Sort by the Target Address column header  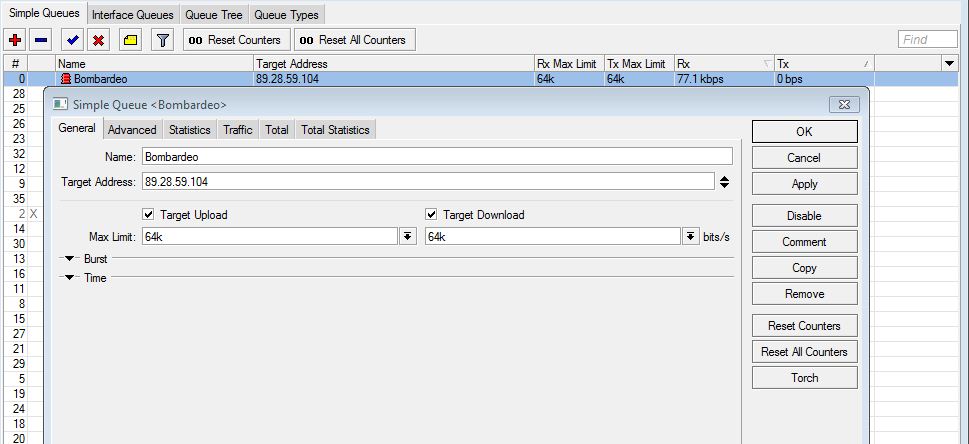click(394, 64)
